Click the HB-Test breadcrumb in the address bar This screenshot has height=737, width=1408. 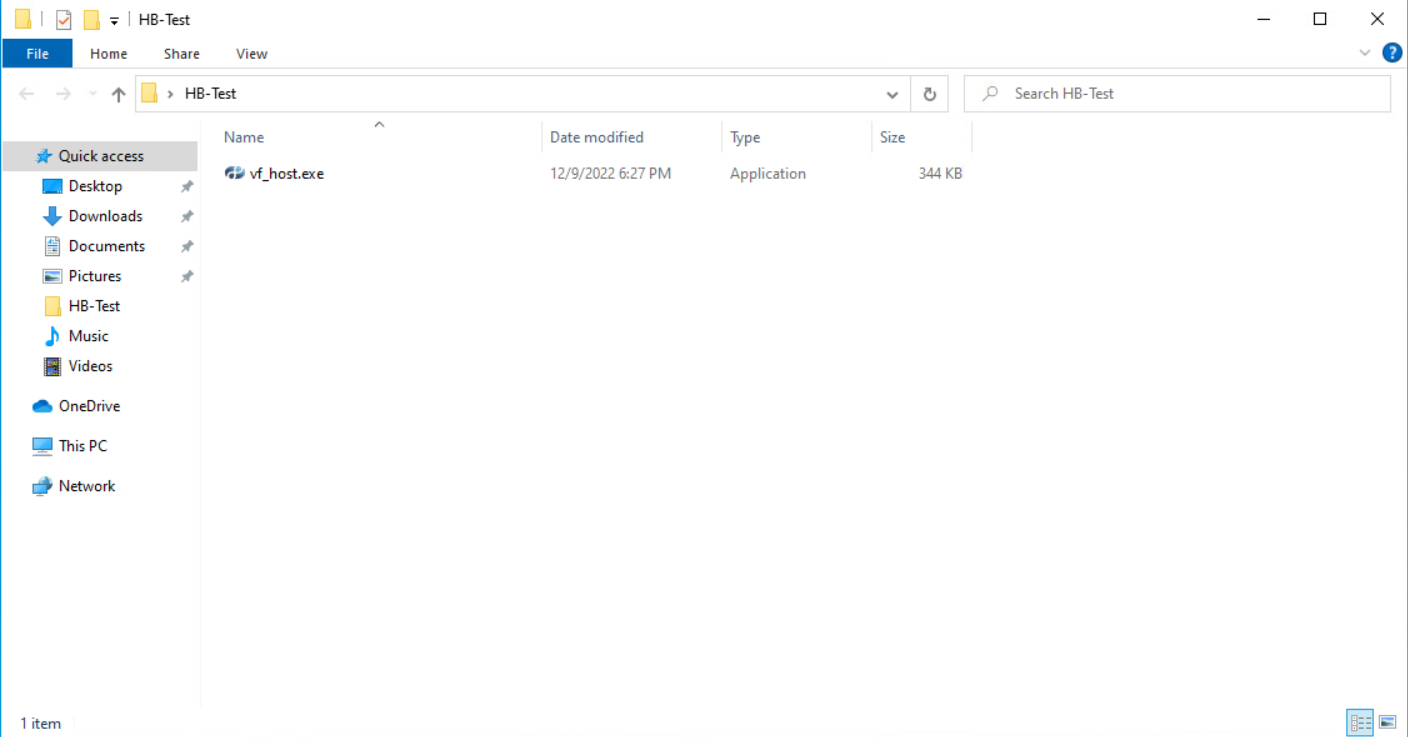point(210,93)
